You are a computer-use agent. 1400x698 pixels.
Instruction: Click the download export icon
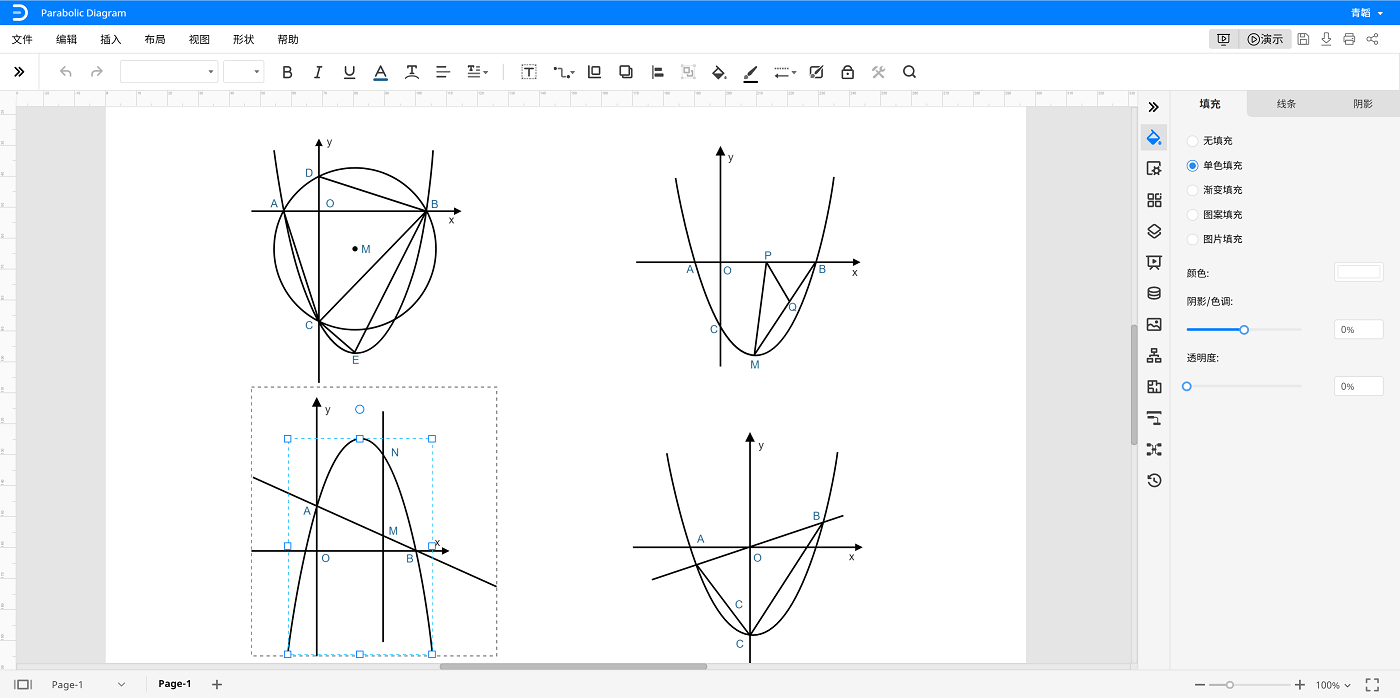coord(1326,39)
